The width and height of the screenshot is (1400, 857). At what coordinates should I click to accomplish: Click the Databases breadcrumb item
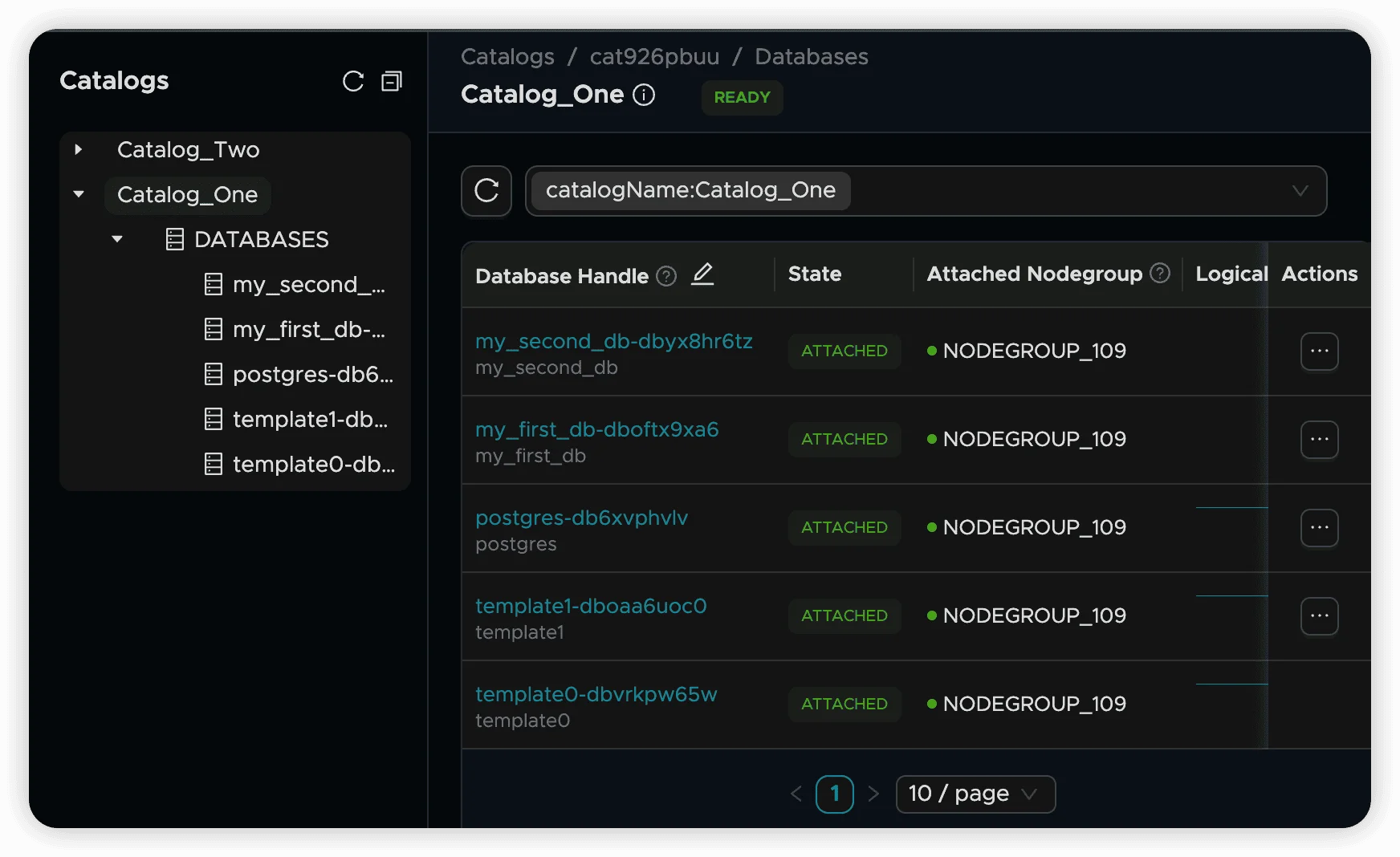(x=811, y=56)
